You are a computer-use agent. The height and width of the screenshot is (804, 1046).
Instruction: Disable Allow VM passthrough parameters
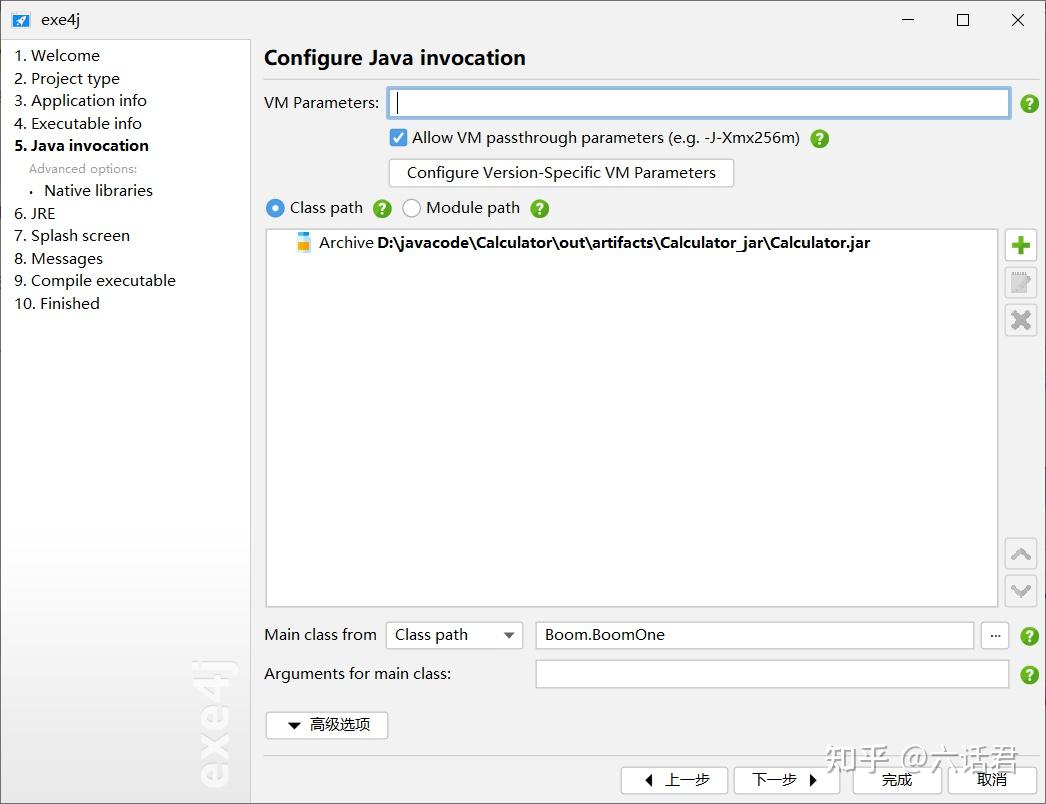[x=398, y=137]
